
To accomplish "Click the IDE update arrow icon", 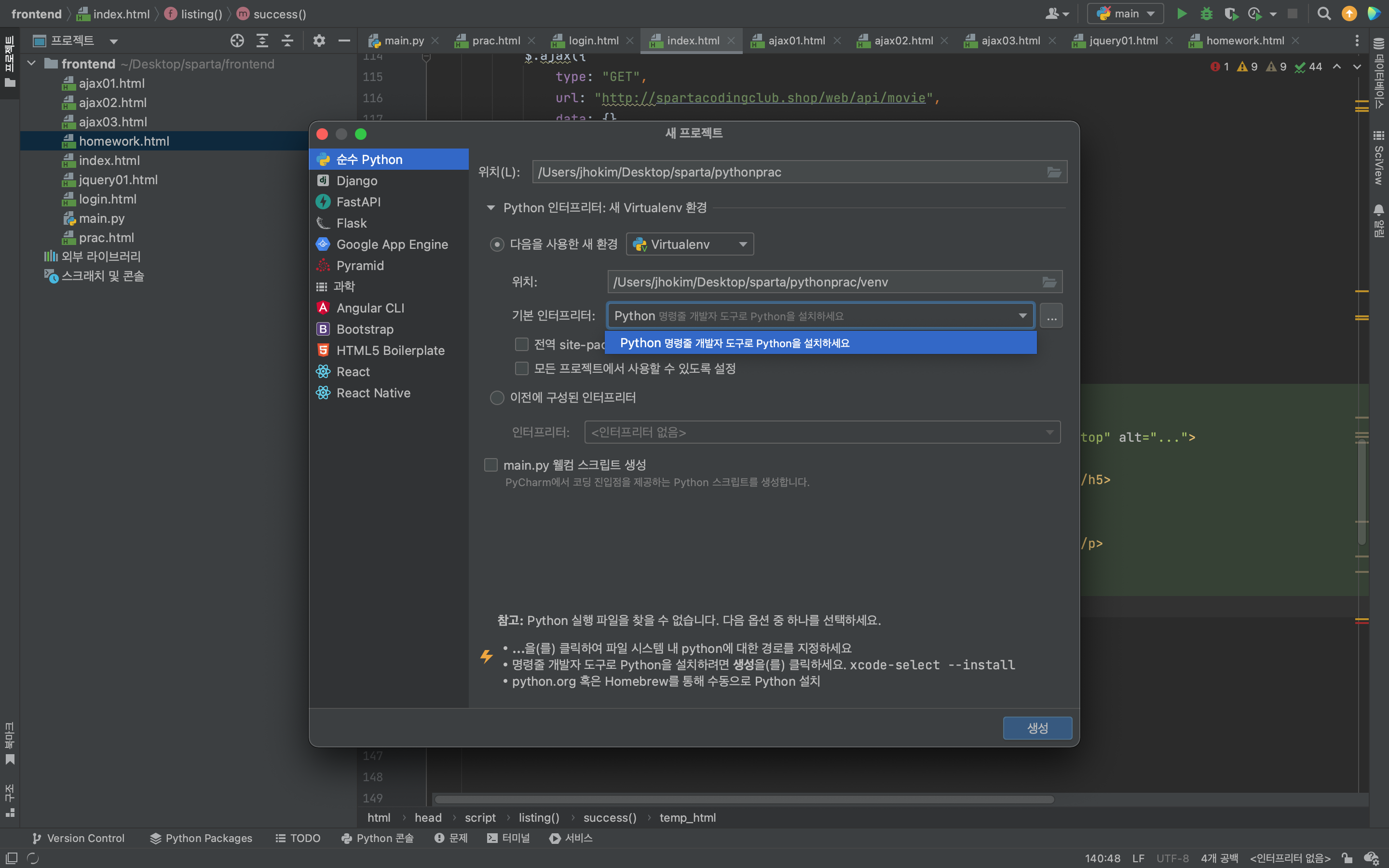I will pyautogui.click(x=1349, y=14).
